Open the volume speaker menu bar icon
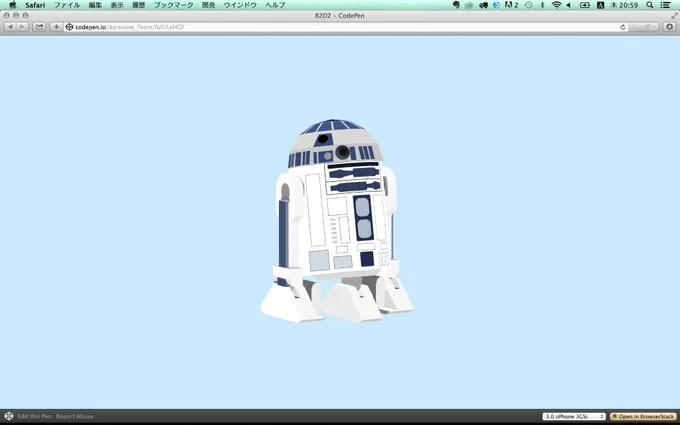 click(x=569, y=5)
